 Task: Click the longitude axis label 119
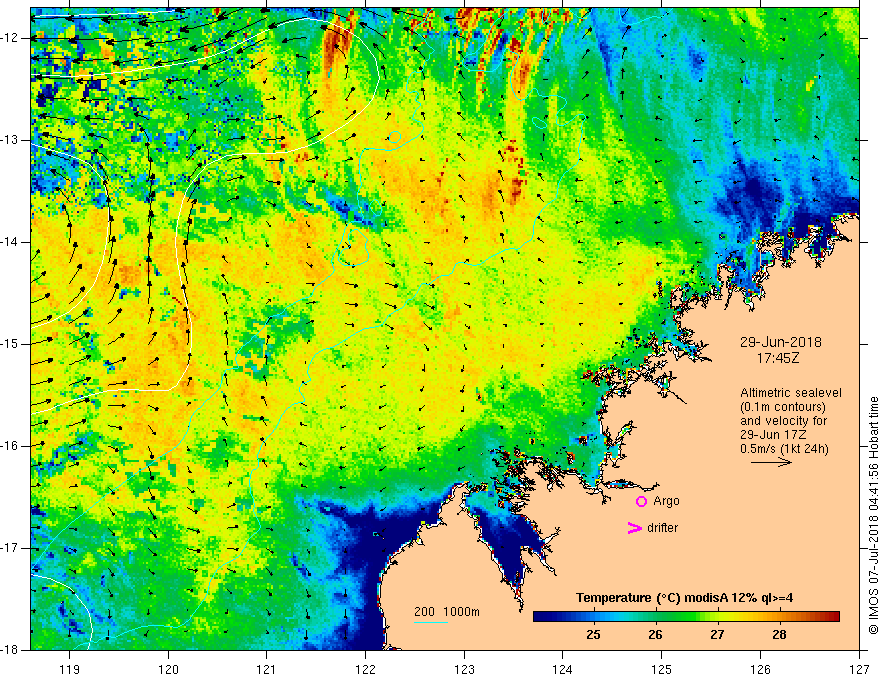70,669
